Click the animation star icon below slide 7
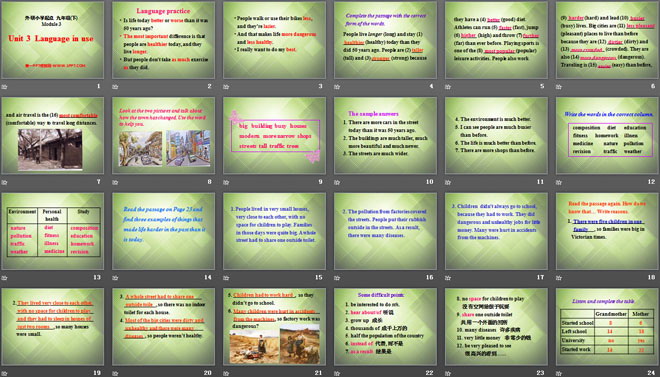 click(x=5, y=183)
